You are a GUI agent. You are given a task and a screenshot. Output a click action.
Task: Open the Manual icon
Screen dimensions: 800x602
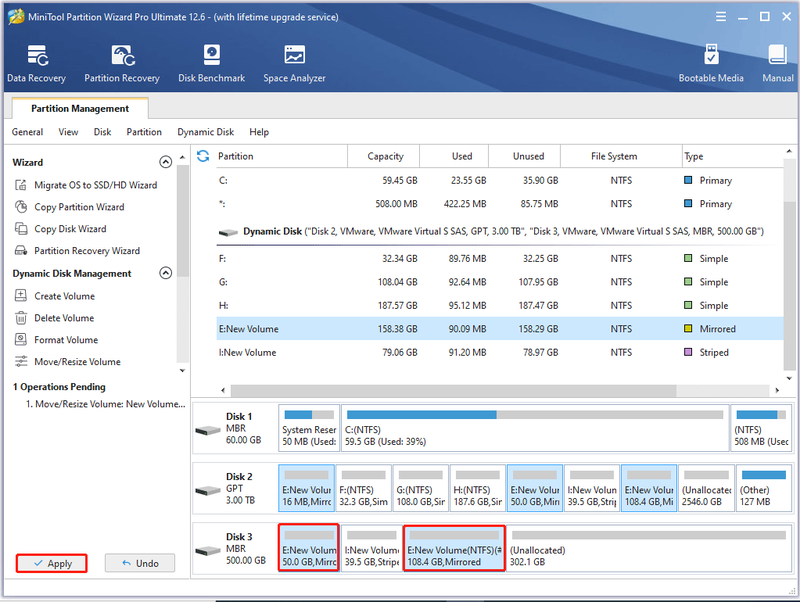(778, 63)
